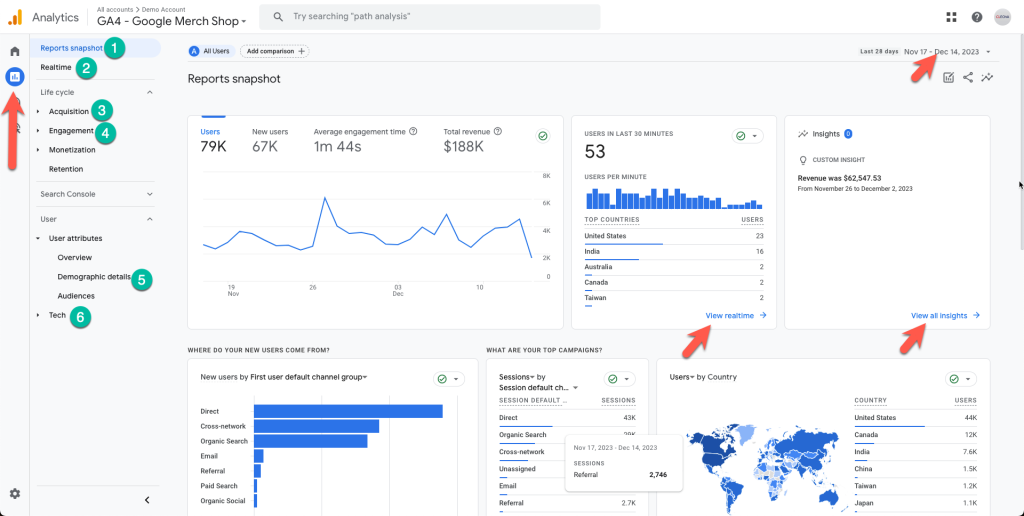This screenshot has height=516, width=1024.
Task: Click Organic Search row in sessions table
Action: point(567,435)
